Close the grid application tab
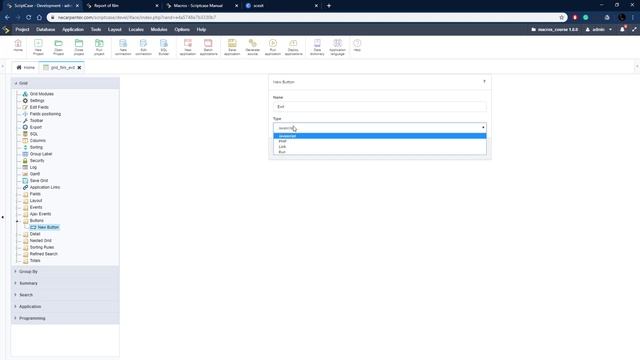 point(79,67)
